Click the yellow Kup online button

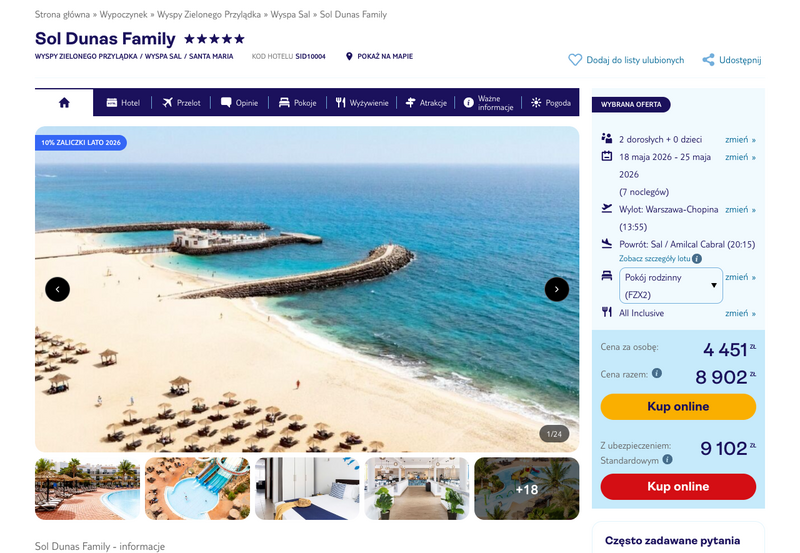click(x=678, y=407)
